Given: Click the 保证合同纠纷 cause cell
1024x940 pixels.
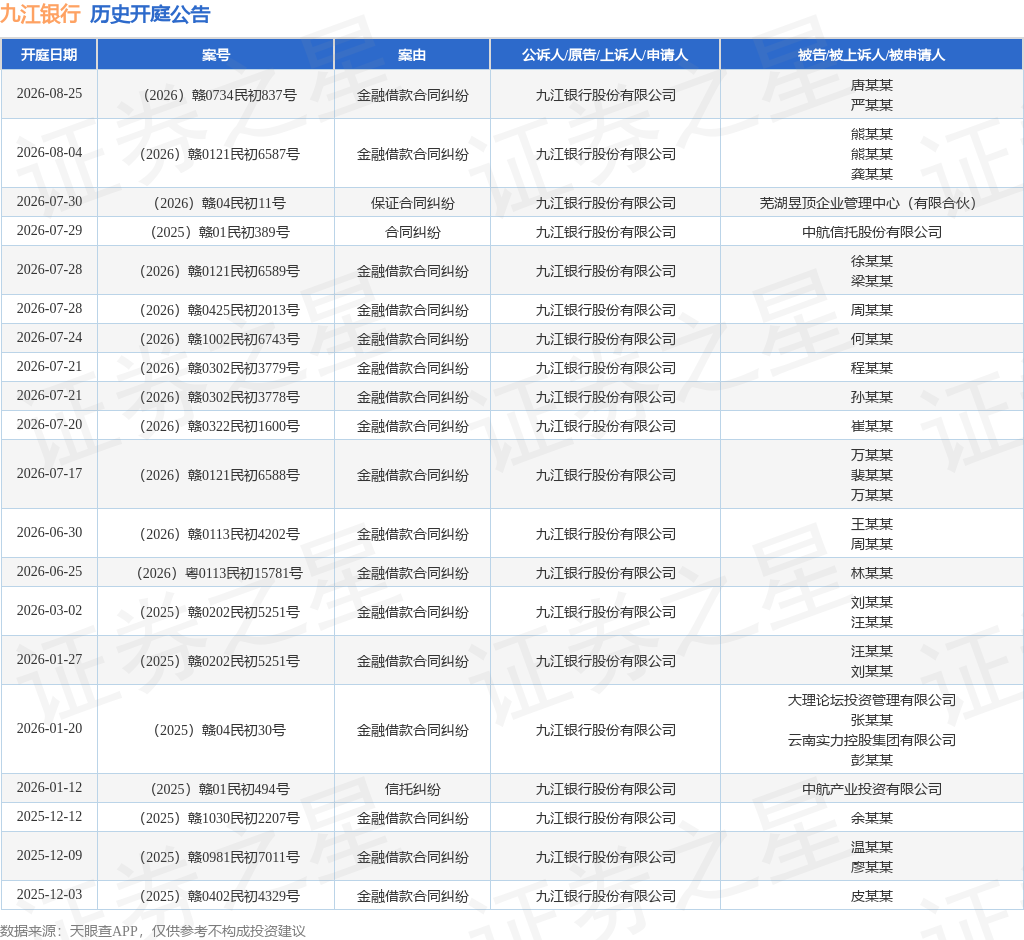Looking at the screenshot, I should tap(413, 203).
